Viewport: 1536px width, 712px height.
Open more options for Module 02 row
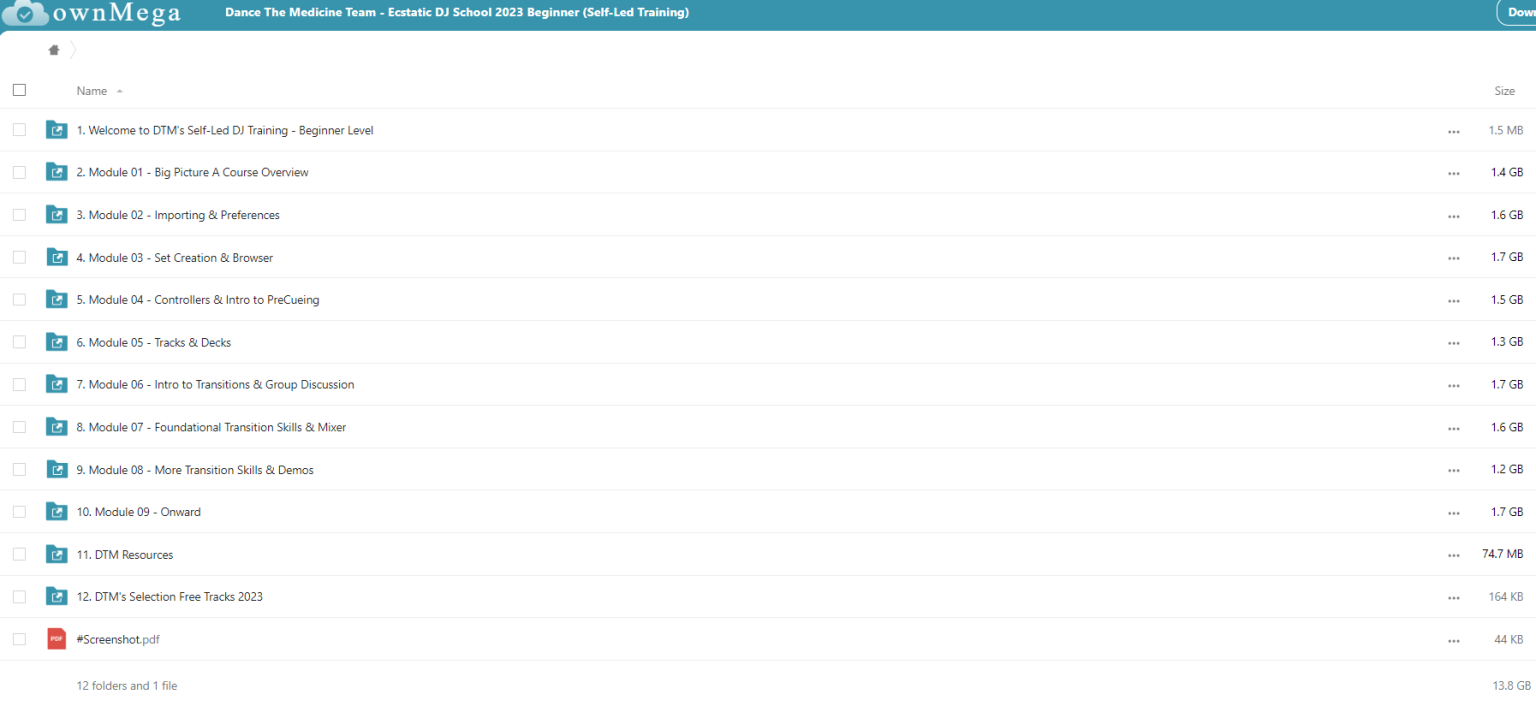1453,216
